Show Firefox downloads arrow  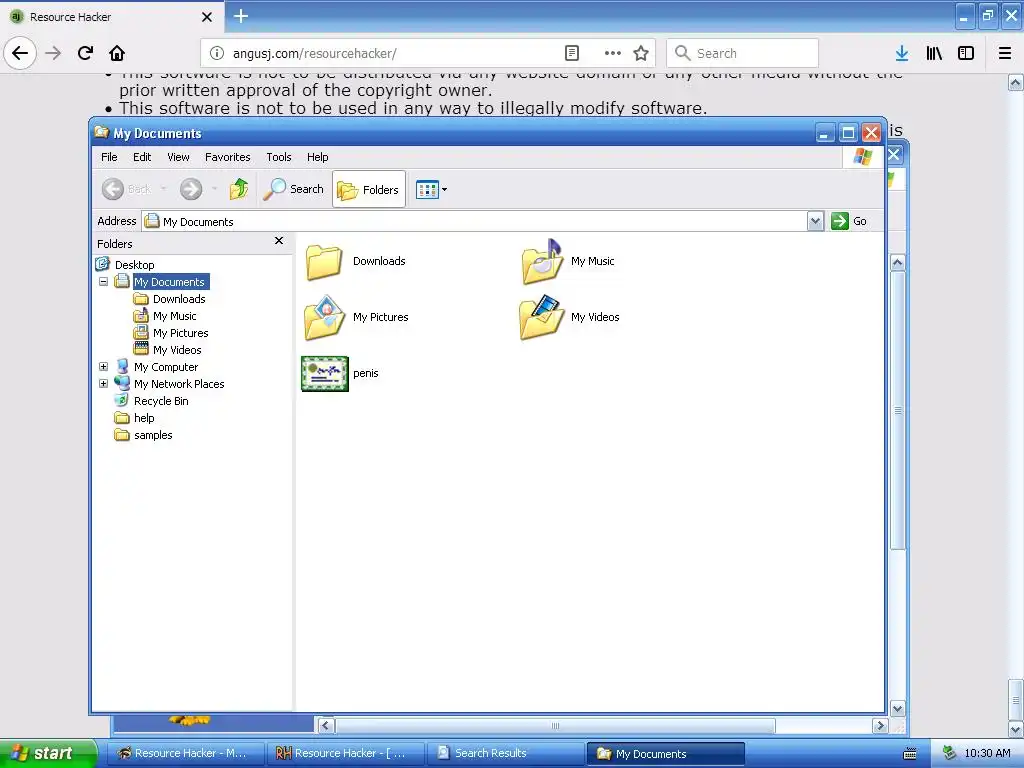click(x=902, y=53)
